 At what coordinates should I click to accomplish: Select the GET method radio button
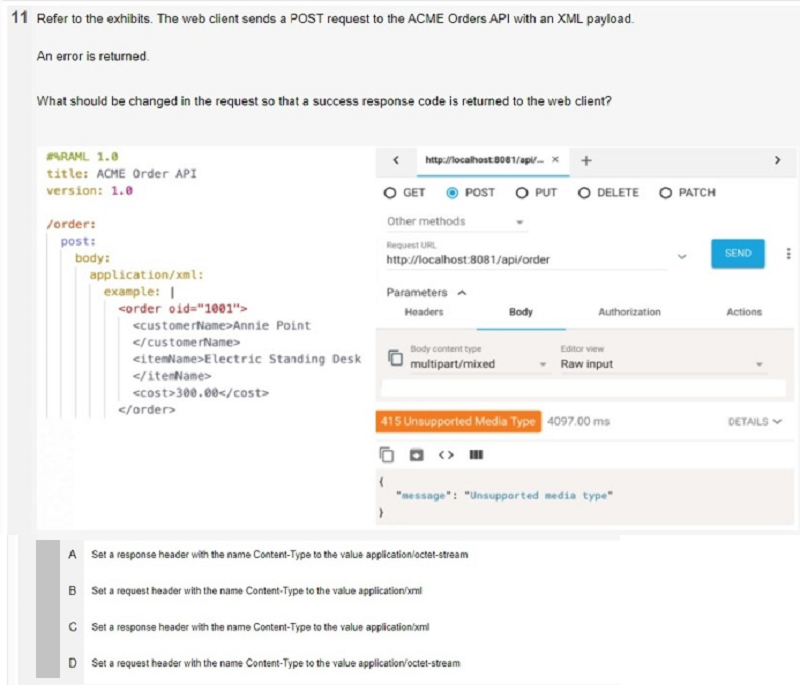click(x=390, y=193)
